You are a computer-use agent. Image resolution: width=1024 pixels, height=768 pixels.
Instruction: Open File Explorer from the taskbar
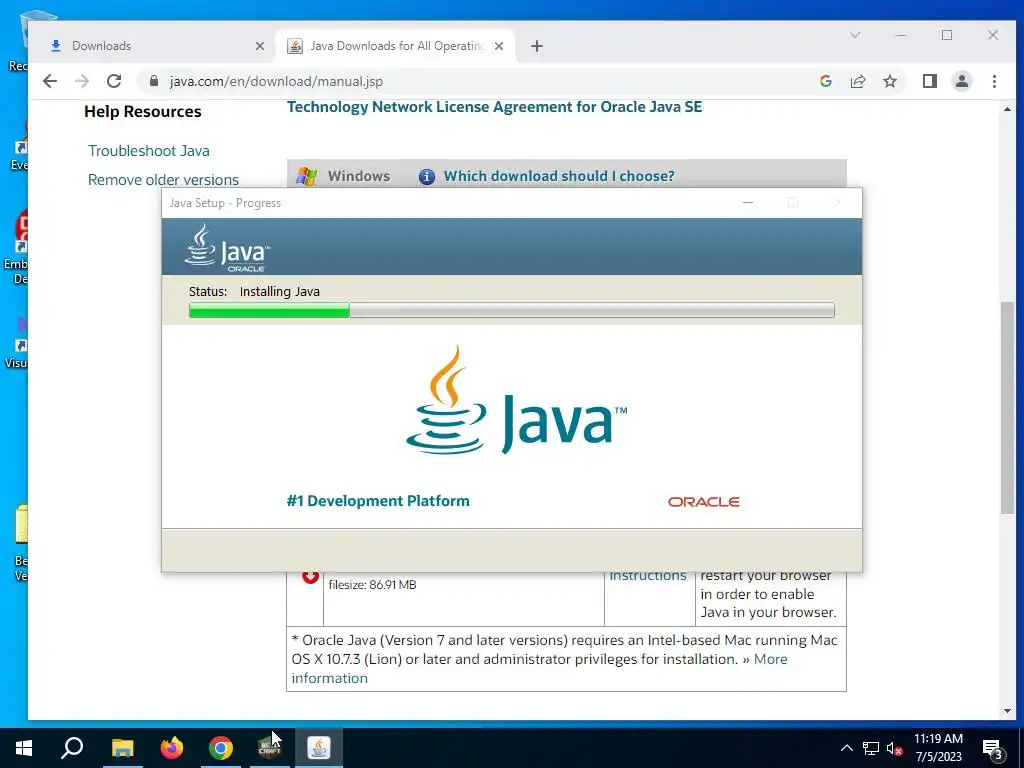122,748
